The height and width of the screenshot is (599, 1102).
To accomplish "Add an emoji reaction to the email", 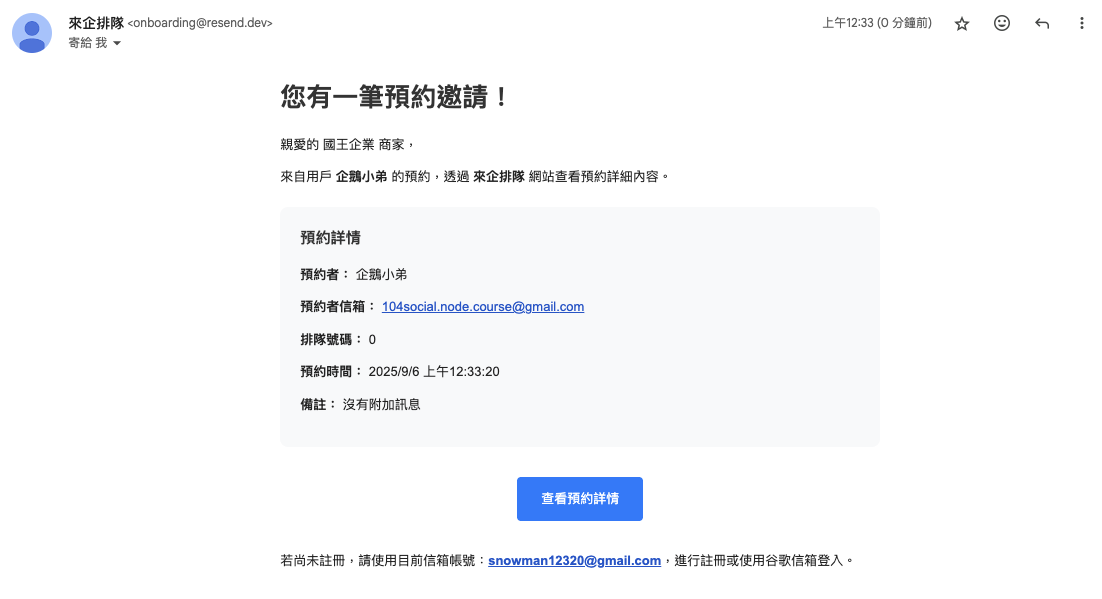I will coord(1002,23).
